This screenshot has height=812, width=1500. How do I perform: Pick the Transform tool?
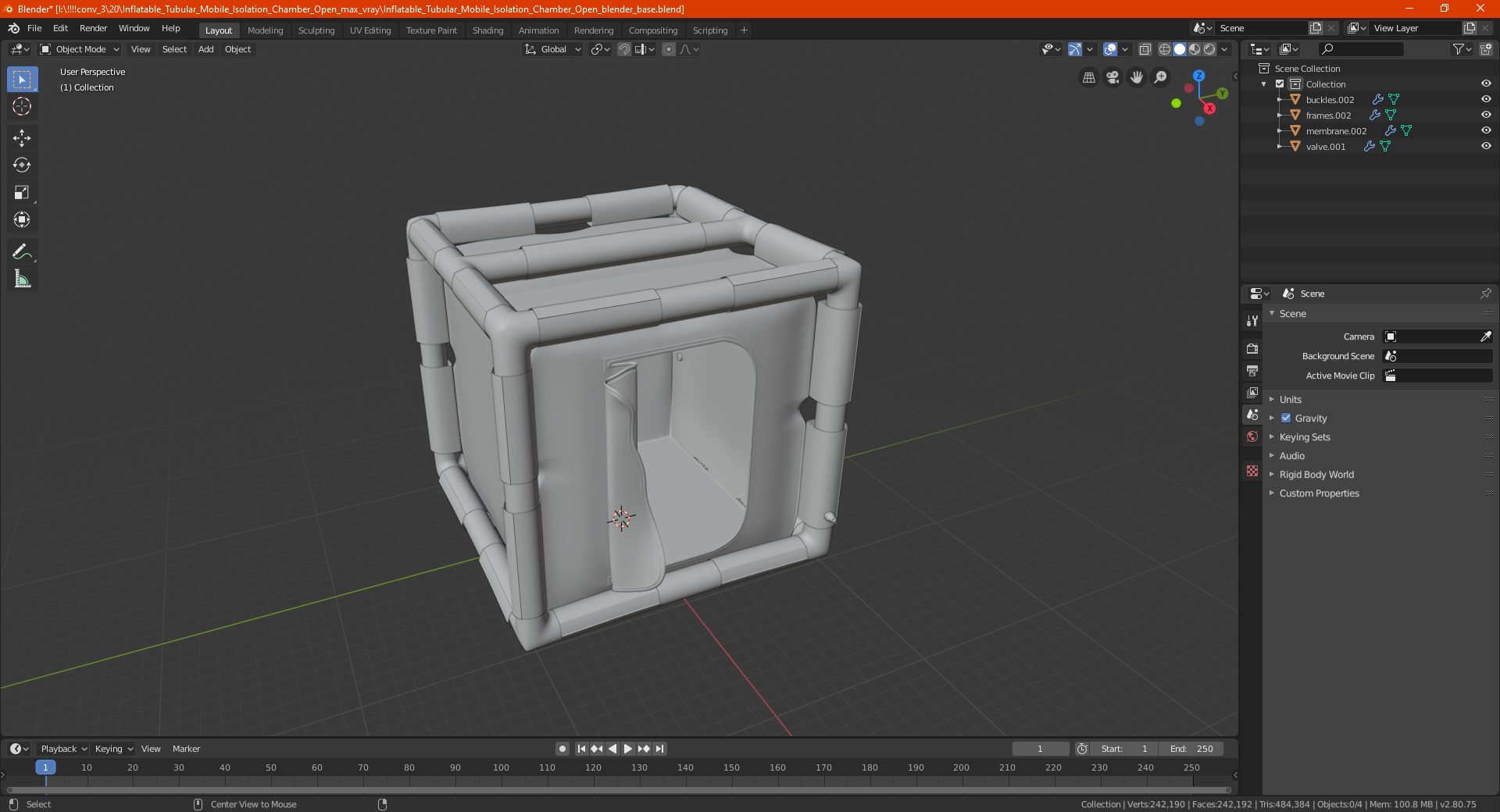click(x=22, y=219)
